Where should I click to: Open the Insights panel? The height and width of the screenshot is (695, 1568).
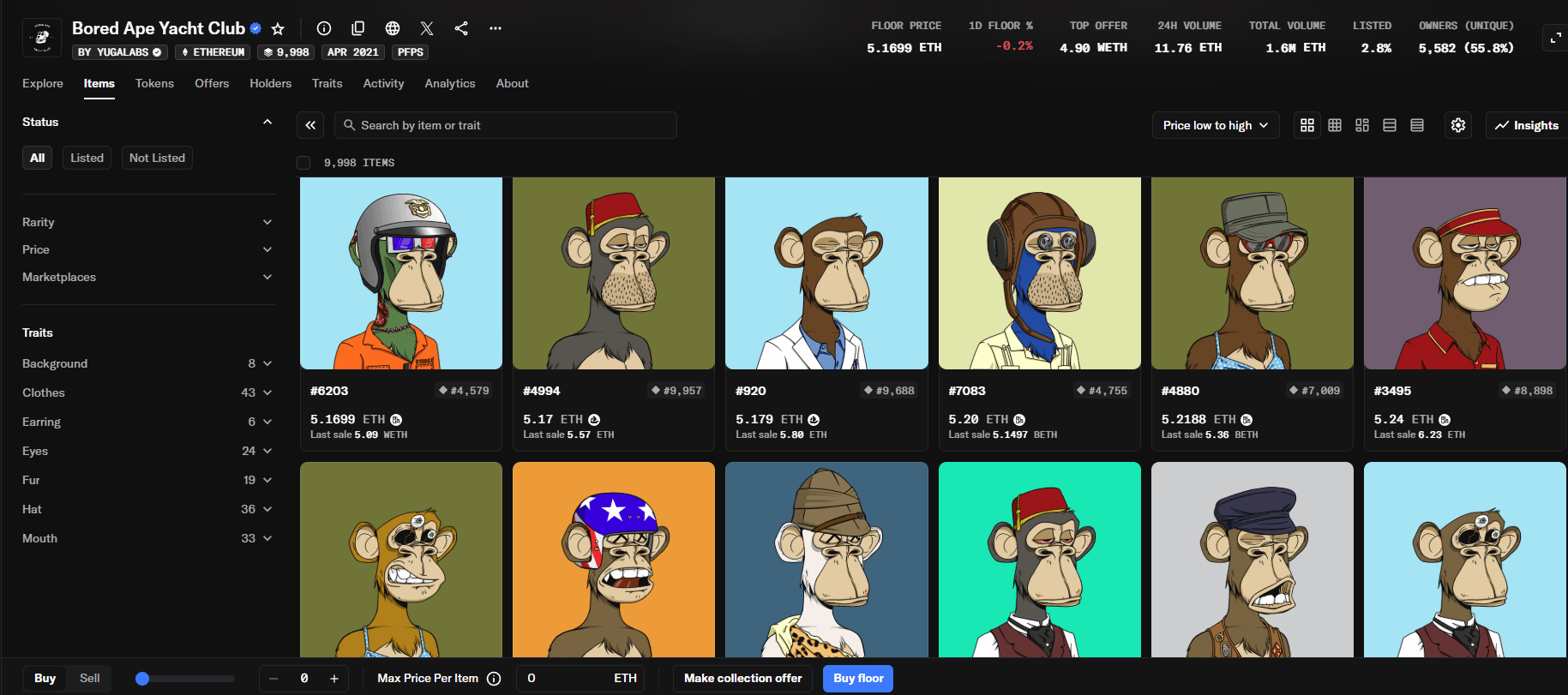tap(1527, 125)
